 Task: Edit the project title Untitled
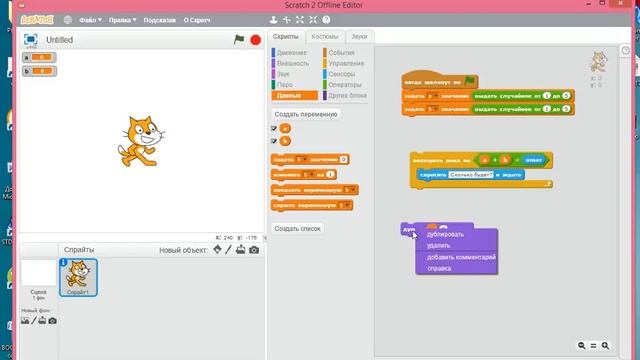click(60, 40)
